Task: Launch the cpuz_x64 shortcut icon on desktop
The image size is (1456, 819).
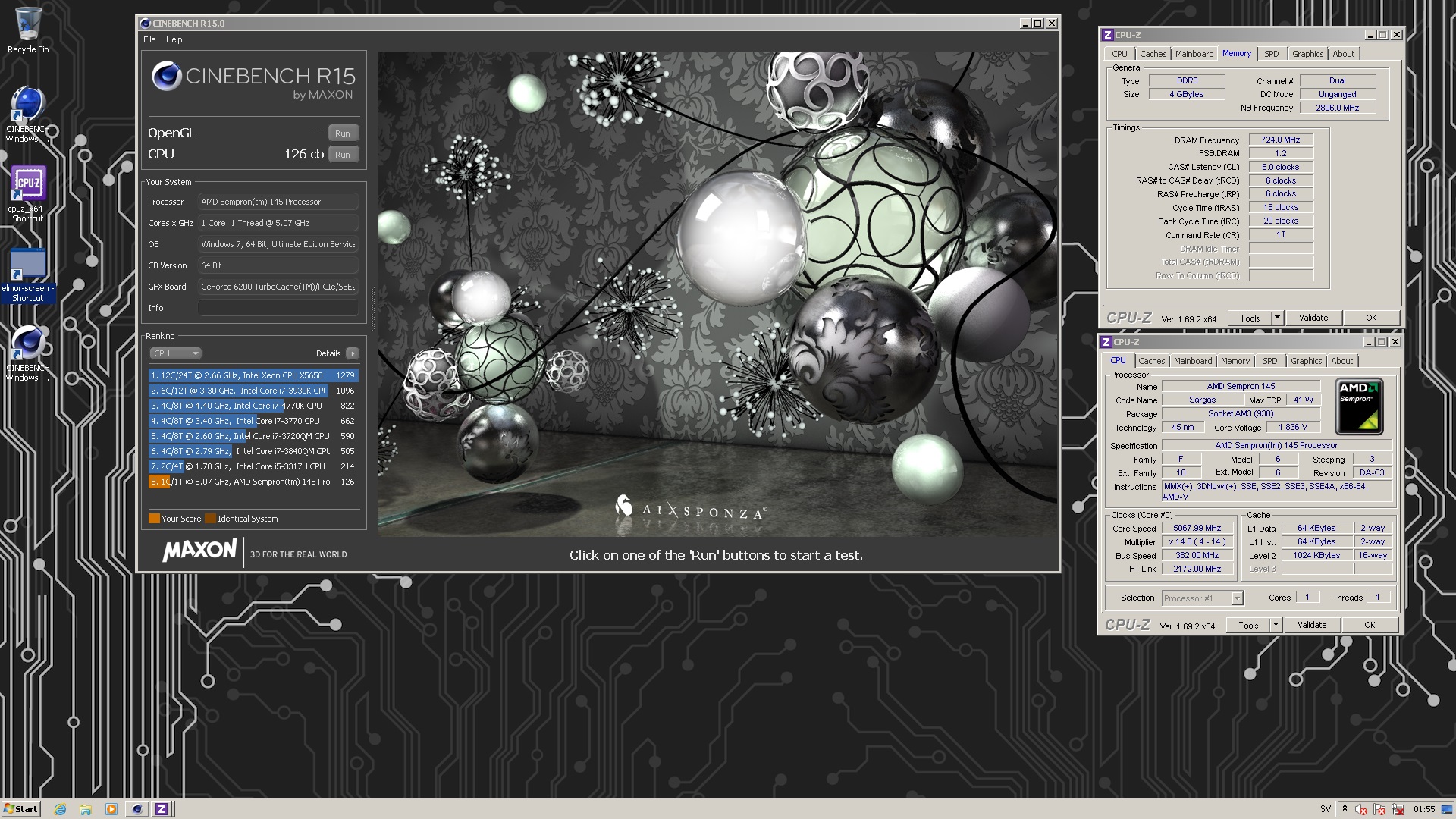Action: 28,193
